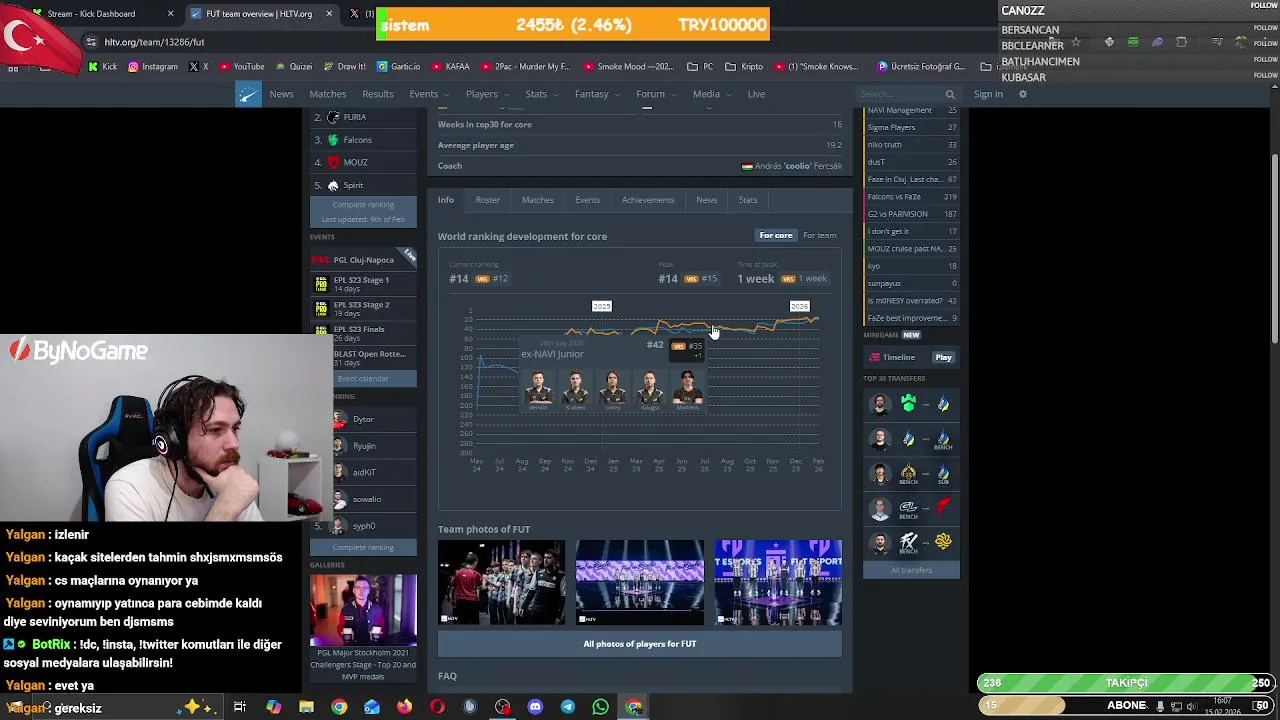Viewport: 1280px width, 720px height.
Task: Click Sign in link
Action: tap(988, 94)
